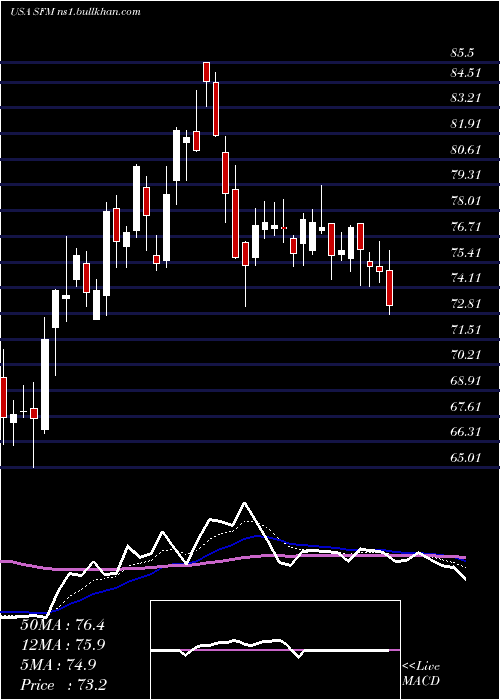Click the 65.01 price axis label
Screen dimensions: 500x700
[x=467, y=458]
